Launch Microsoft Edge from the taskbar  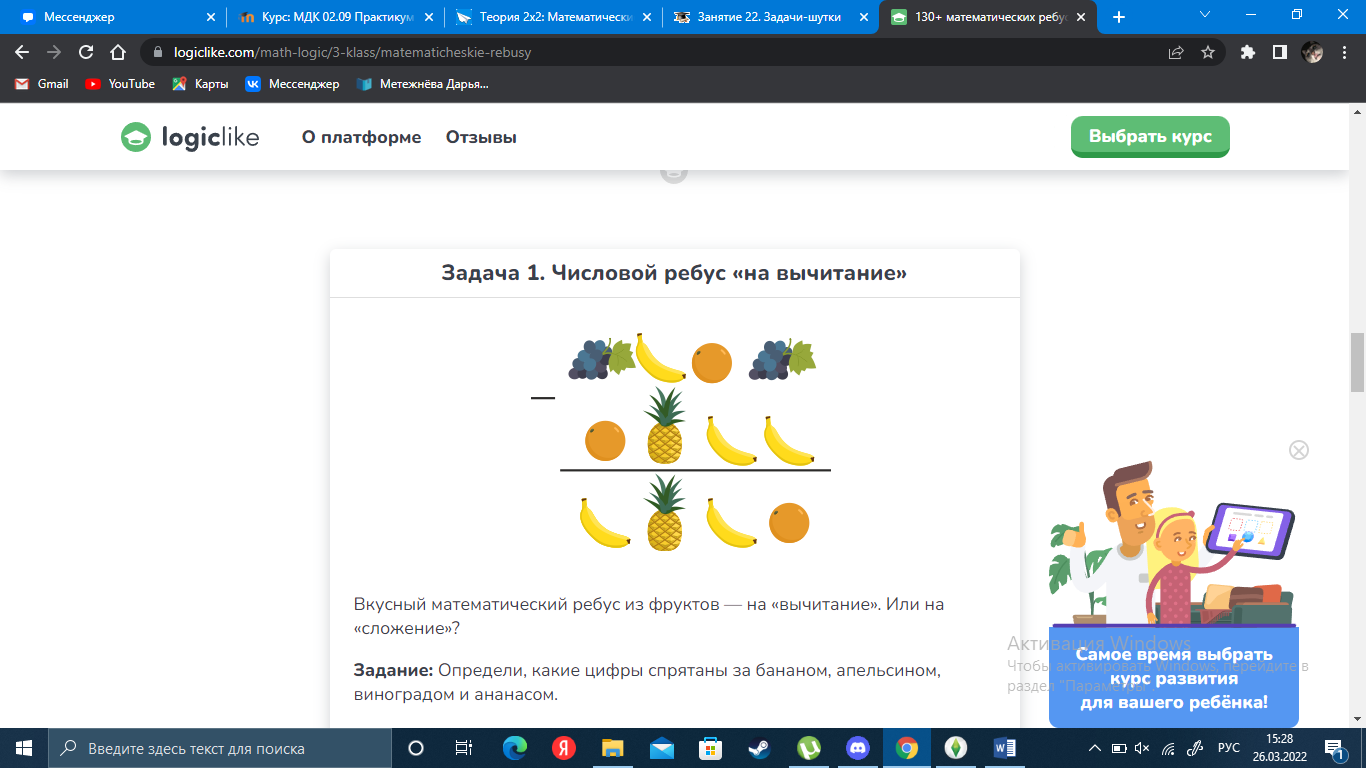tap(514, 747)
